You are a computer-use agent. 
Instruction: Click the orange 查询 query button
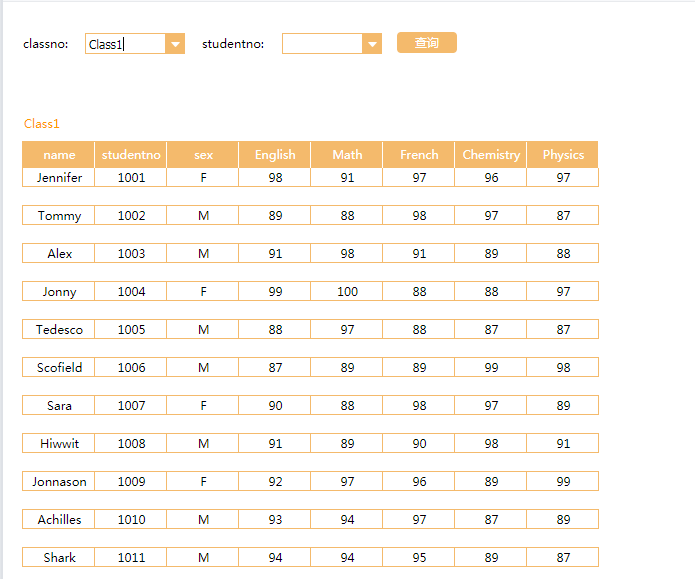[427, 43]
